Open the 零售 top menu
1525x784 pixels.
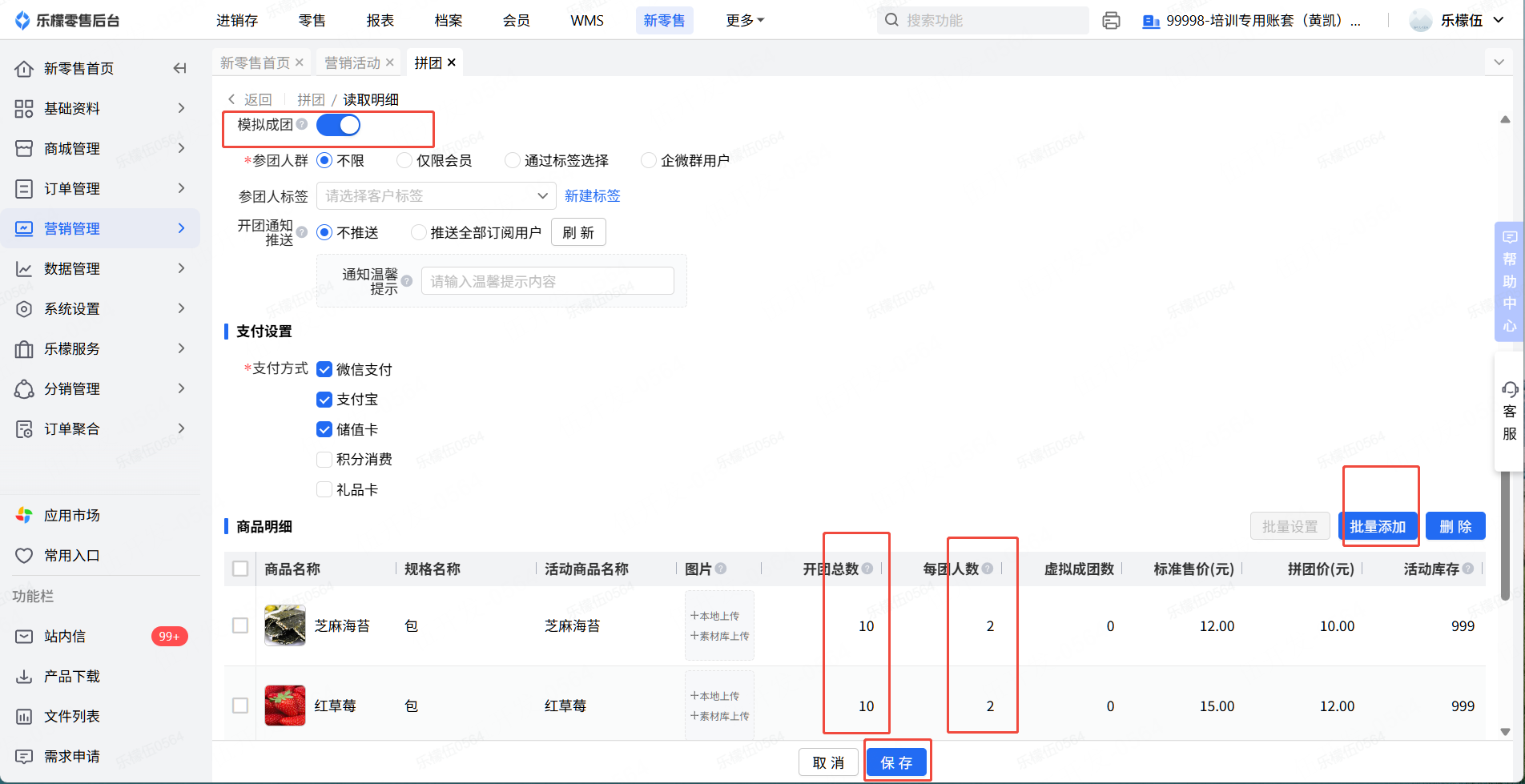tap(312, 21)
